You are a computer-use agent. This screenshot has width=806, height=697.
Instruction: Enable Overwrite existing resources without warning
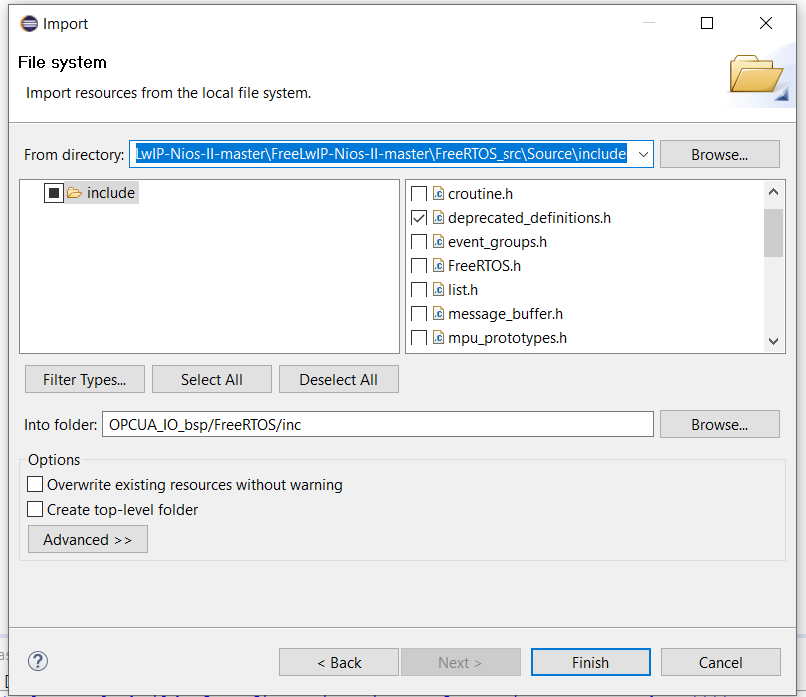(x=36, y=485)
